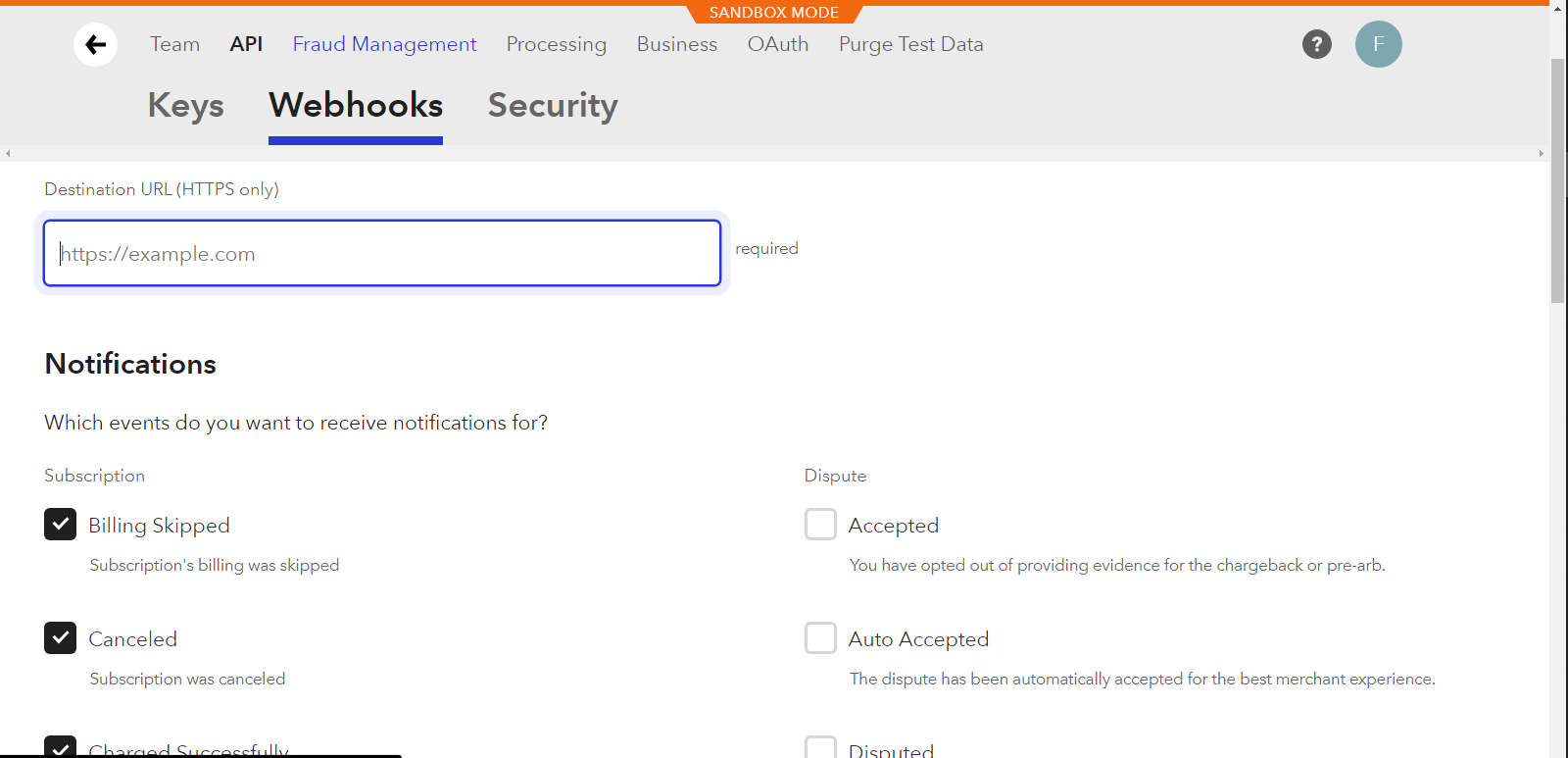Uncheck the Billing Skipped checkbox

(60, 525)
